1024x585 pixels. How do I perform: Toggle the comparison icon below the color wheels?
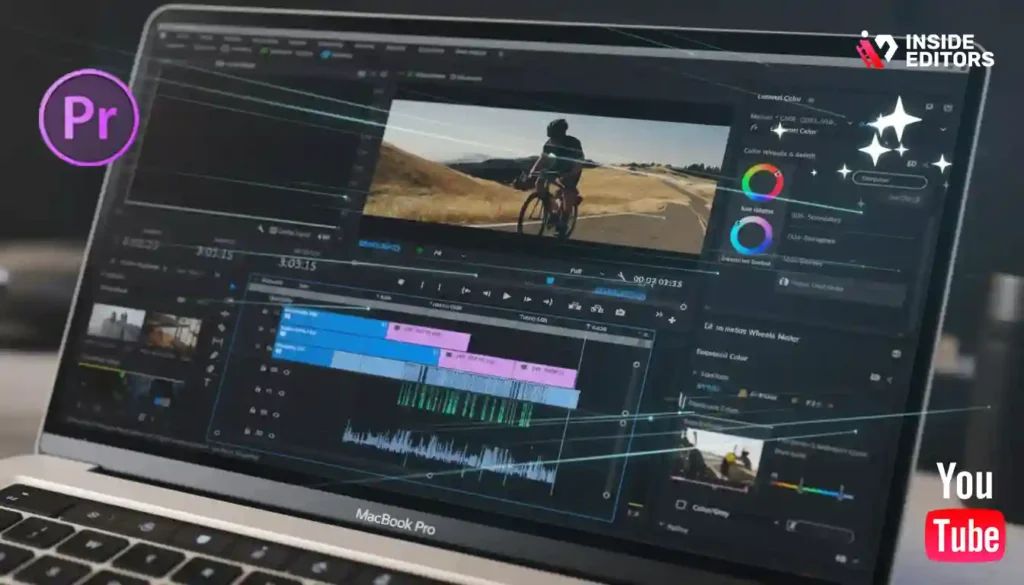(x=783, y=281)
